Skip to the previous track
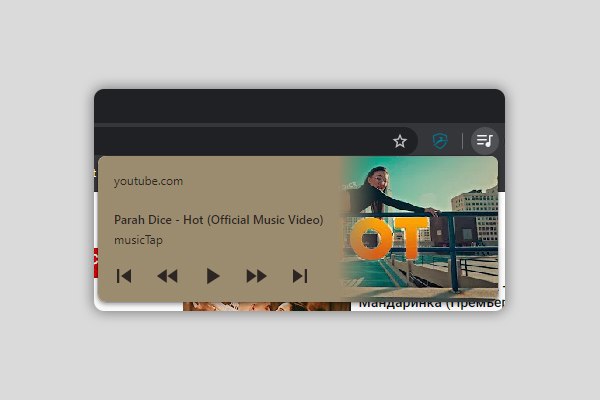 click(124, 276)
